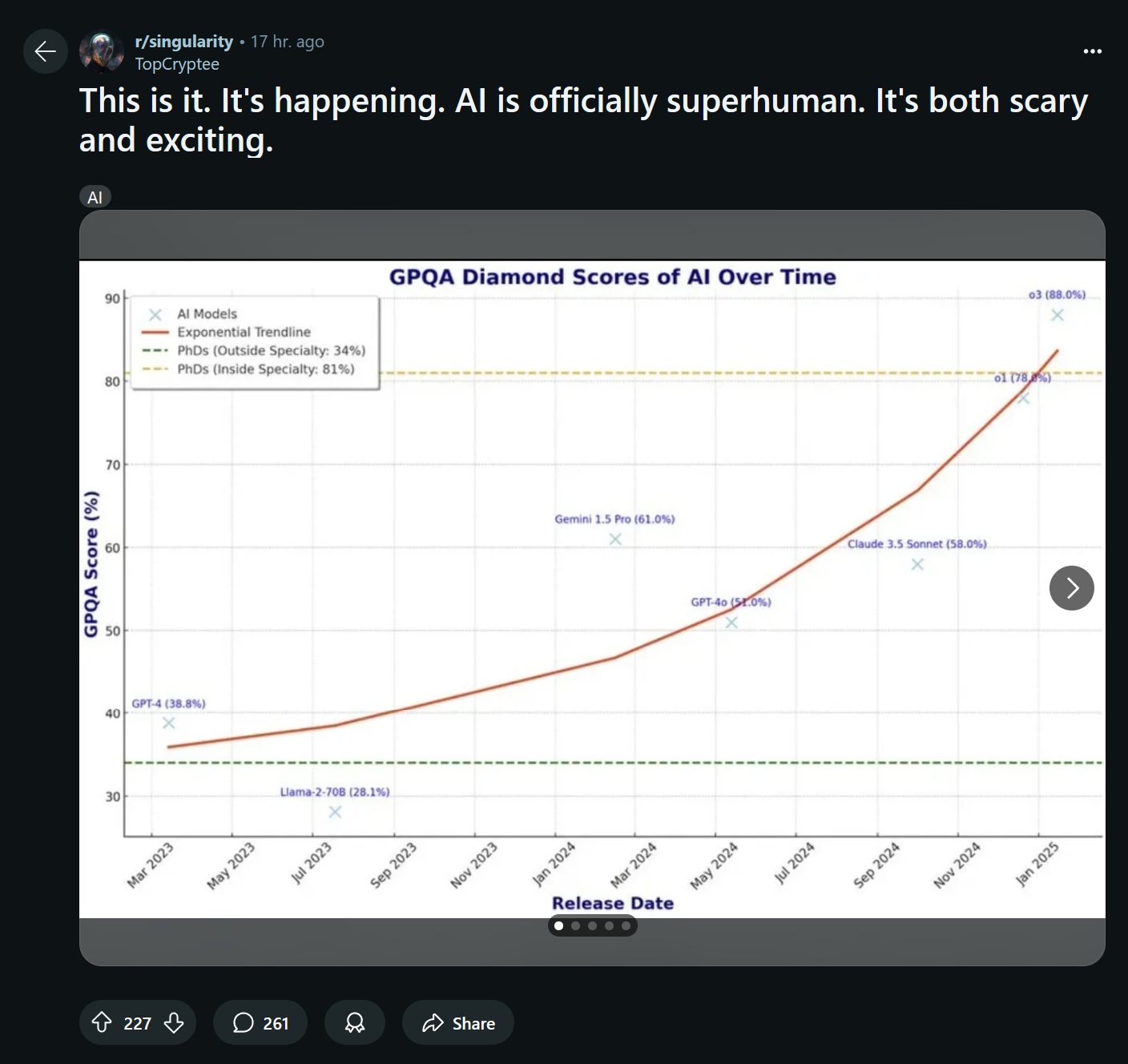Open the r/singularity community avatar
Screen dimensions: 1128x1064
[102, 52]
